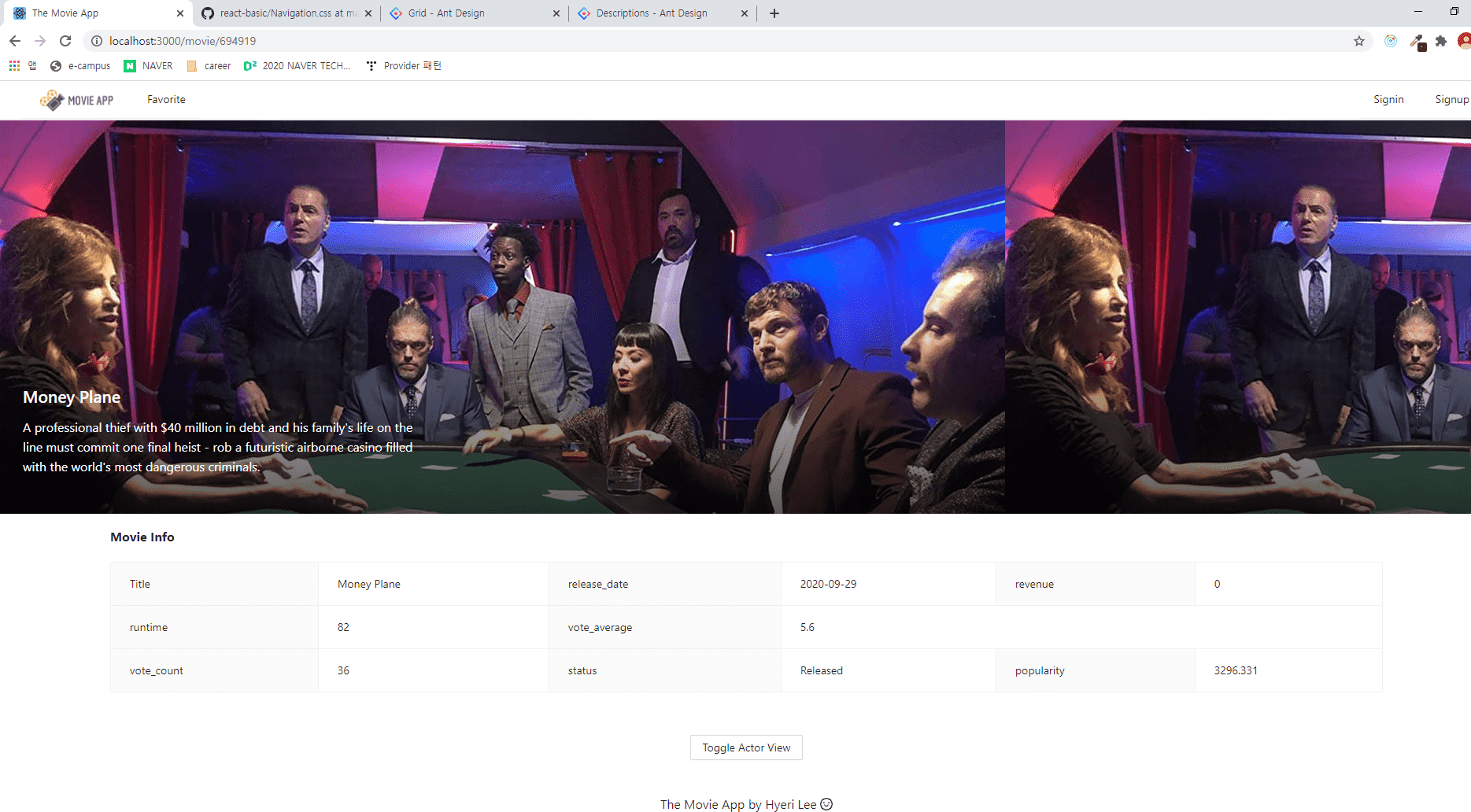Click the Toggle Actor View button
Screen dimensions: 1471x812
pyautogui.click(x=746, y=747)
